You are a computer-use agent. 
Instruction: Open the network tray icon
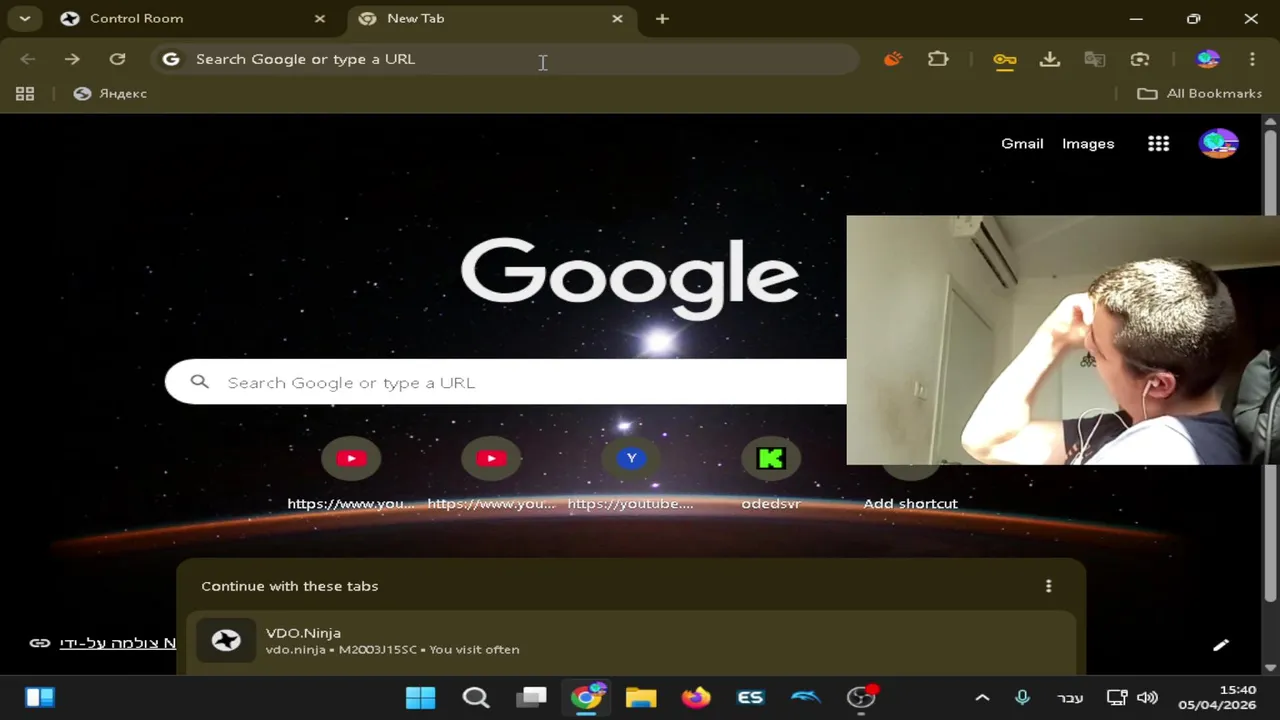(1117, 698)
